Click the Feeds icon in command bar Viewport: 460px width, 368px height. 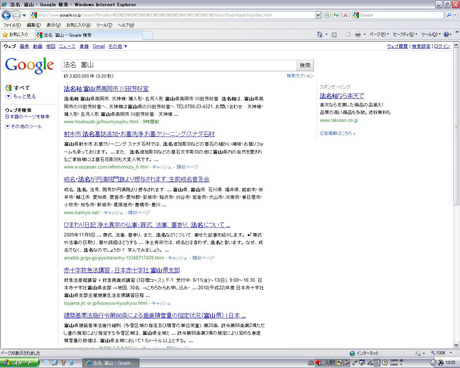[x=334, y=35]
